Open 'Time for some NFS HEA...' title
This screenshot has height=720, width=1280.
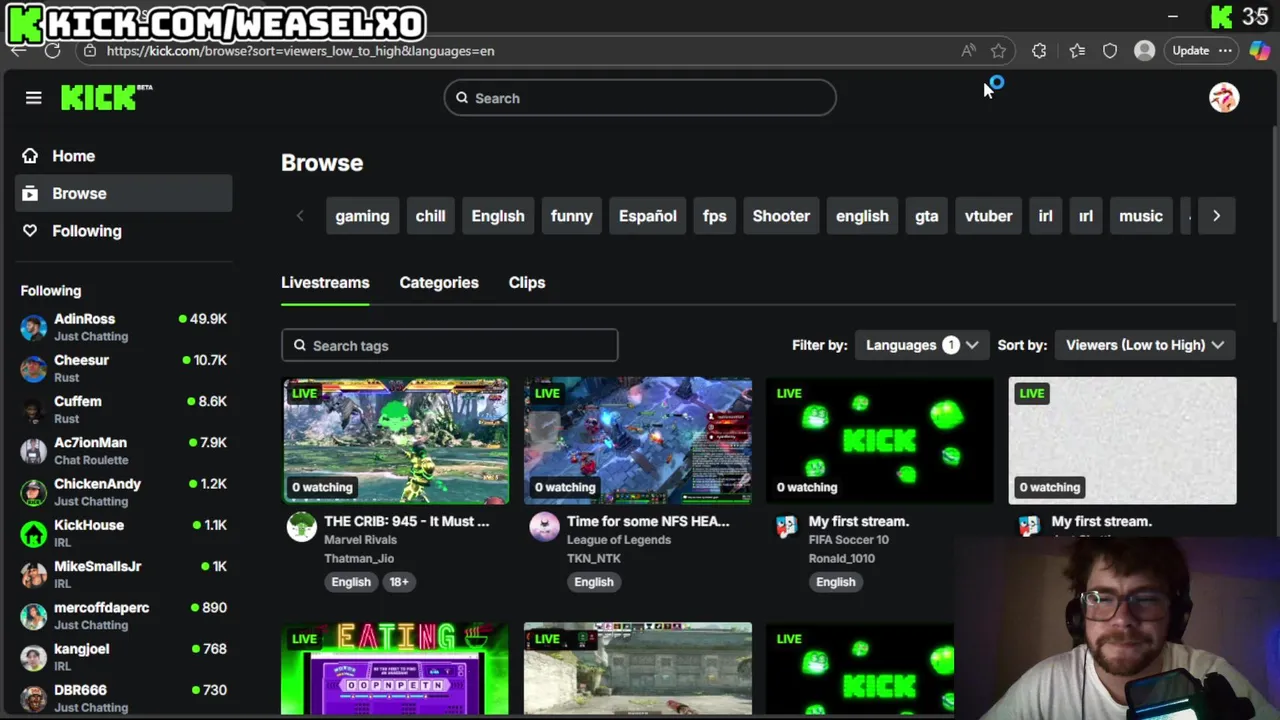tap(648, 521)
